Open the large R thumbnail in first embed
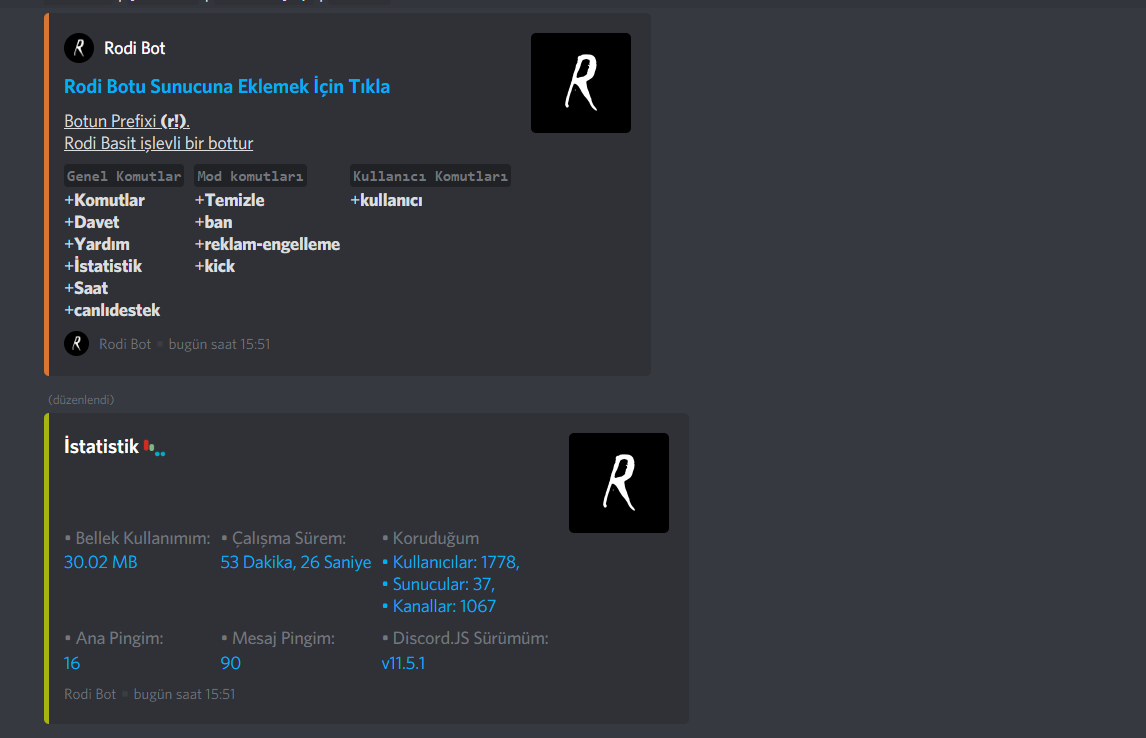 click(x=581, y=83)
